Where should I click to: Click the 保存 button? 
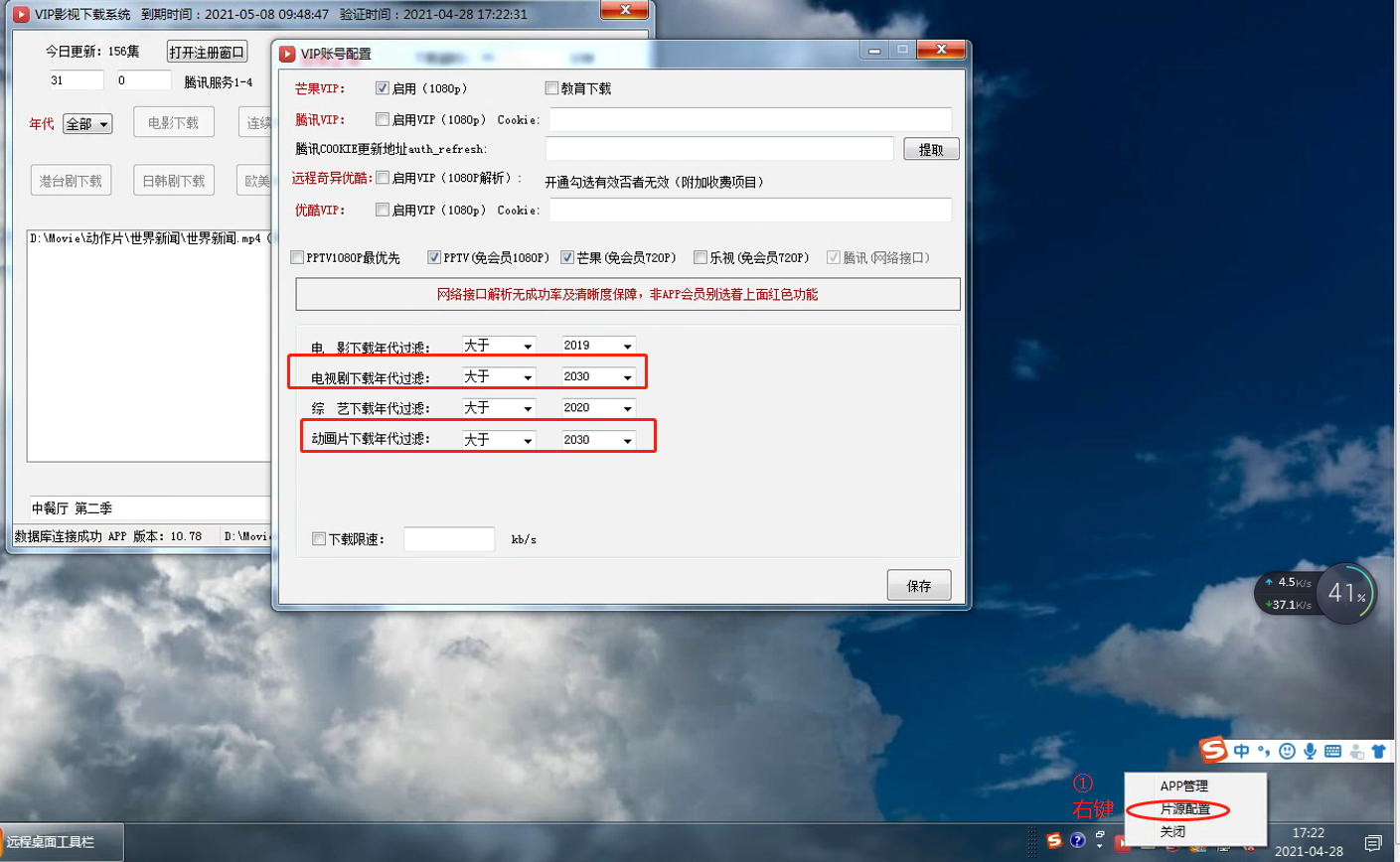(x=918, y=586)
